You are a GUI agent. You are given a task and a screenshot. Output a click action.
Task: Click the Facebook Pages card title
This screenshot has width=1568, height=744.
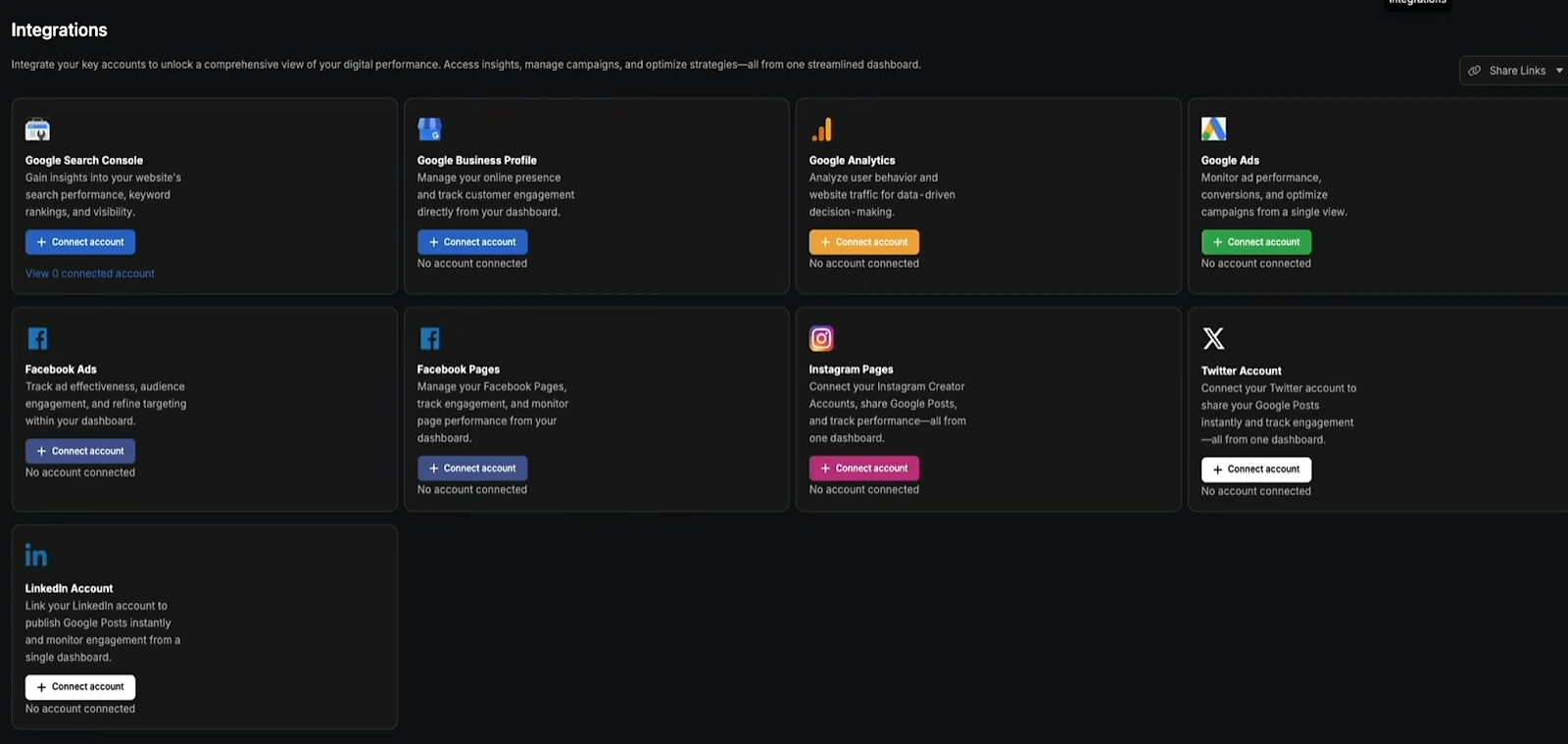459,370
